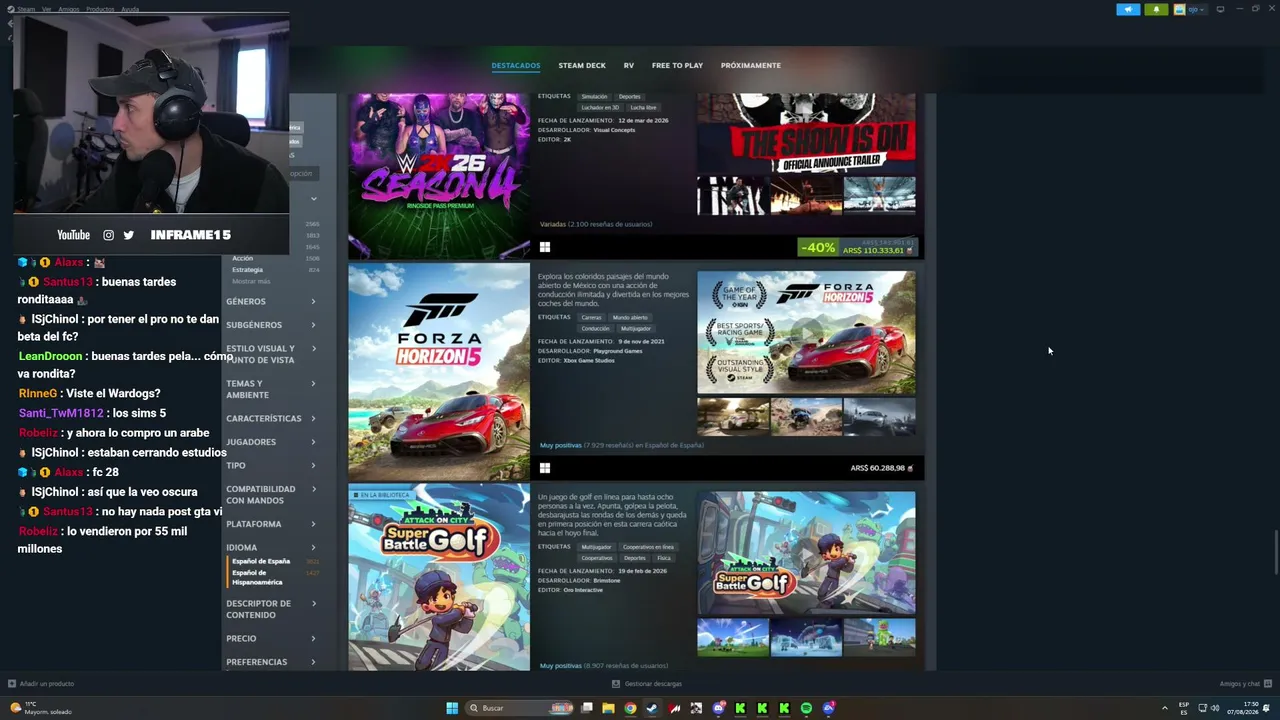
Task: Switch to the FREE TO PLAY tab
Action: point(677,65)
